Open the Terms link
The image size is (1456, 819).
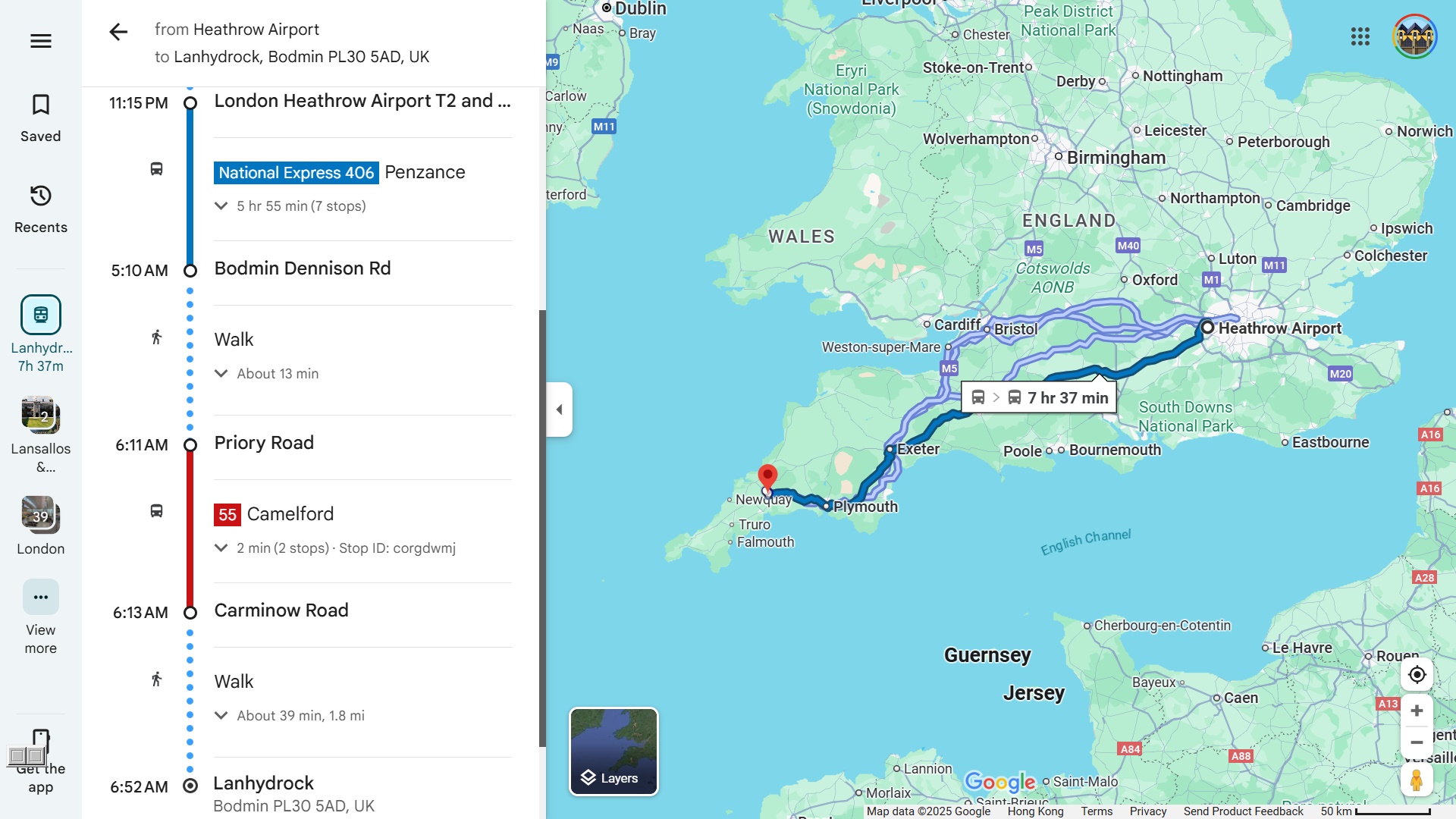[1097, 811]
